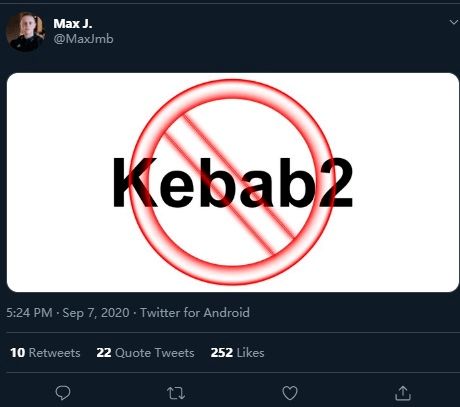The image size is (460, 407).
Task: Retweet this tweet using the arrows icon
Action: [x=176, y=393]
